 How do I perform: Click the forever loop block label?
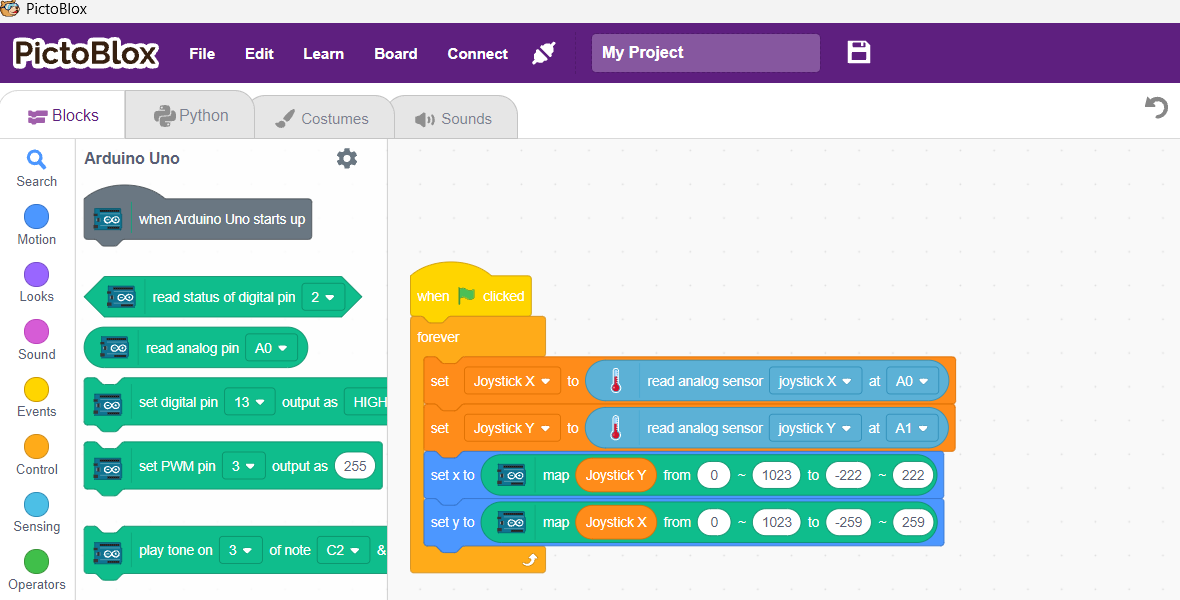tap(438, 337)
